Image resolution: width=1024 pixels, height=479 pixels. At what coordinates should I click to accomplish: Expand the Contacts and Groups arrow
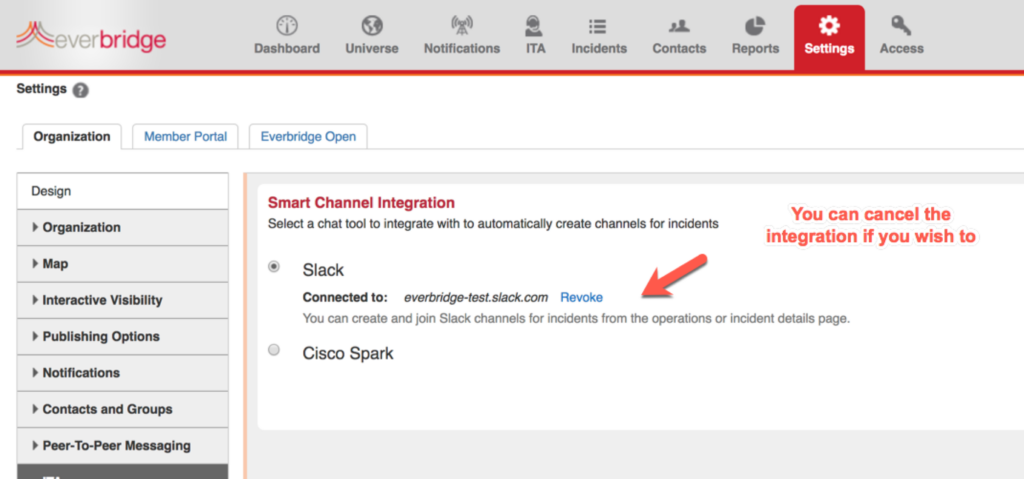[x=35, y=409]
